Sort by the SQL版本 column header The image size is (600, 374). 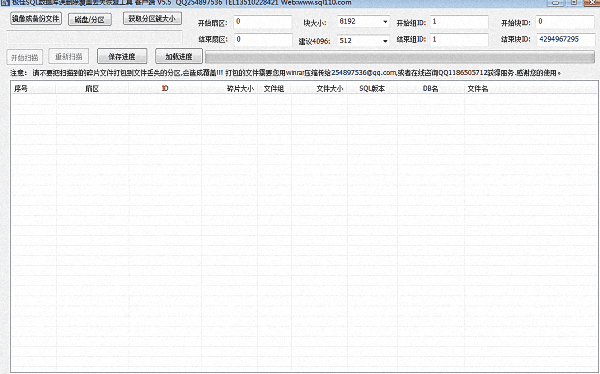[372, 88]
